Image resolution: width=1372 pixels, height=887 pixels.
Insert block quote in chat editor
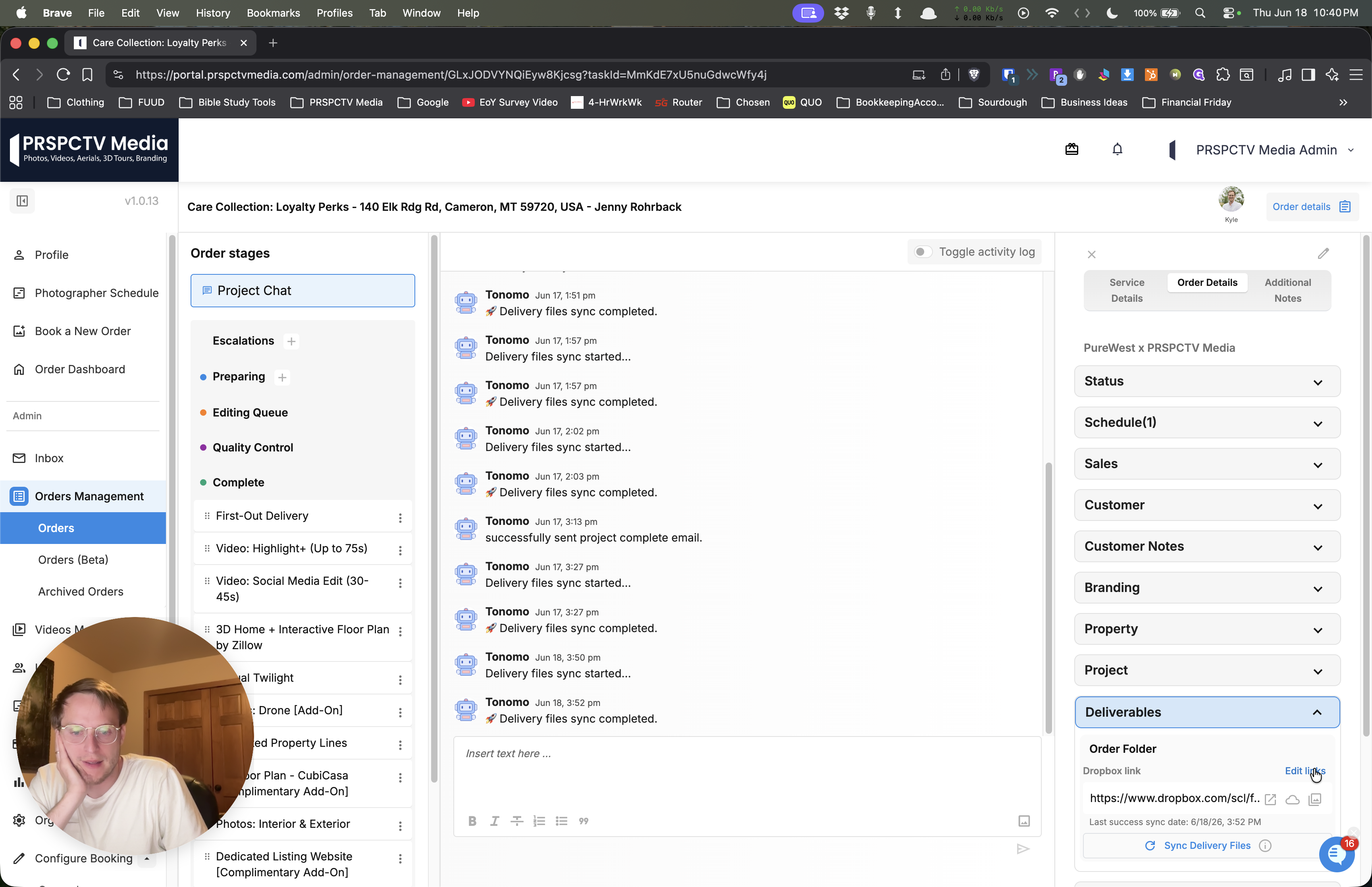(x=583, y=821)
